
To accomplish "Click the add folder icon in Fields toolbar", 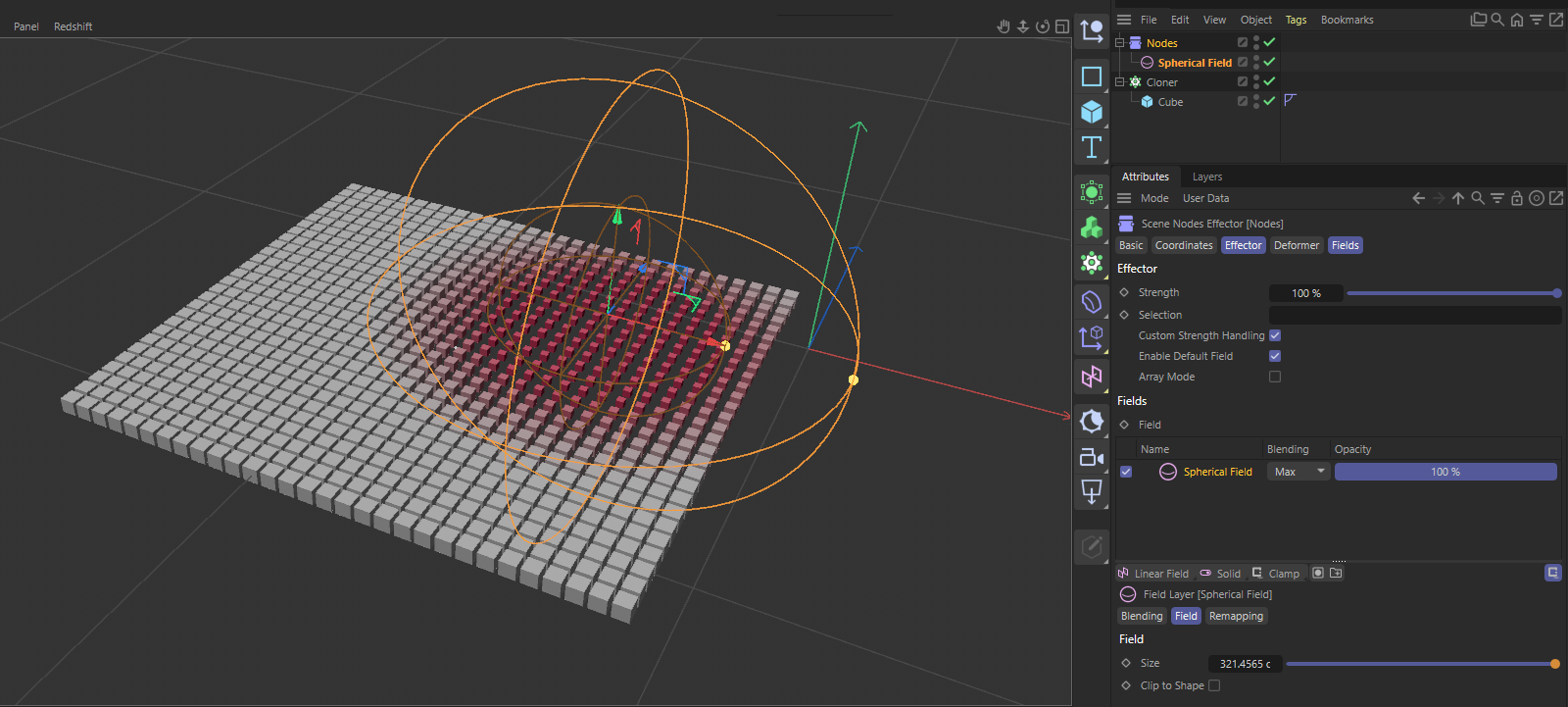I will click(x=1336, y=573).
